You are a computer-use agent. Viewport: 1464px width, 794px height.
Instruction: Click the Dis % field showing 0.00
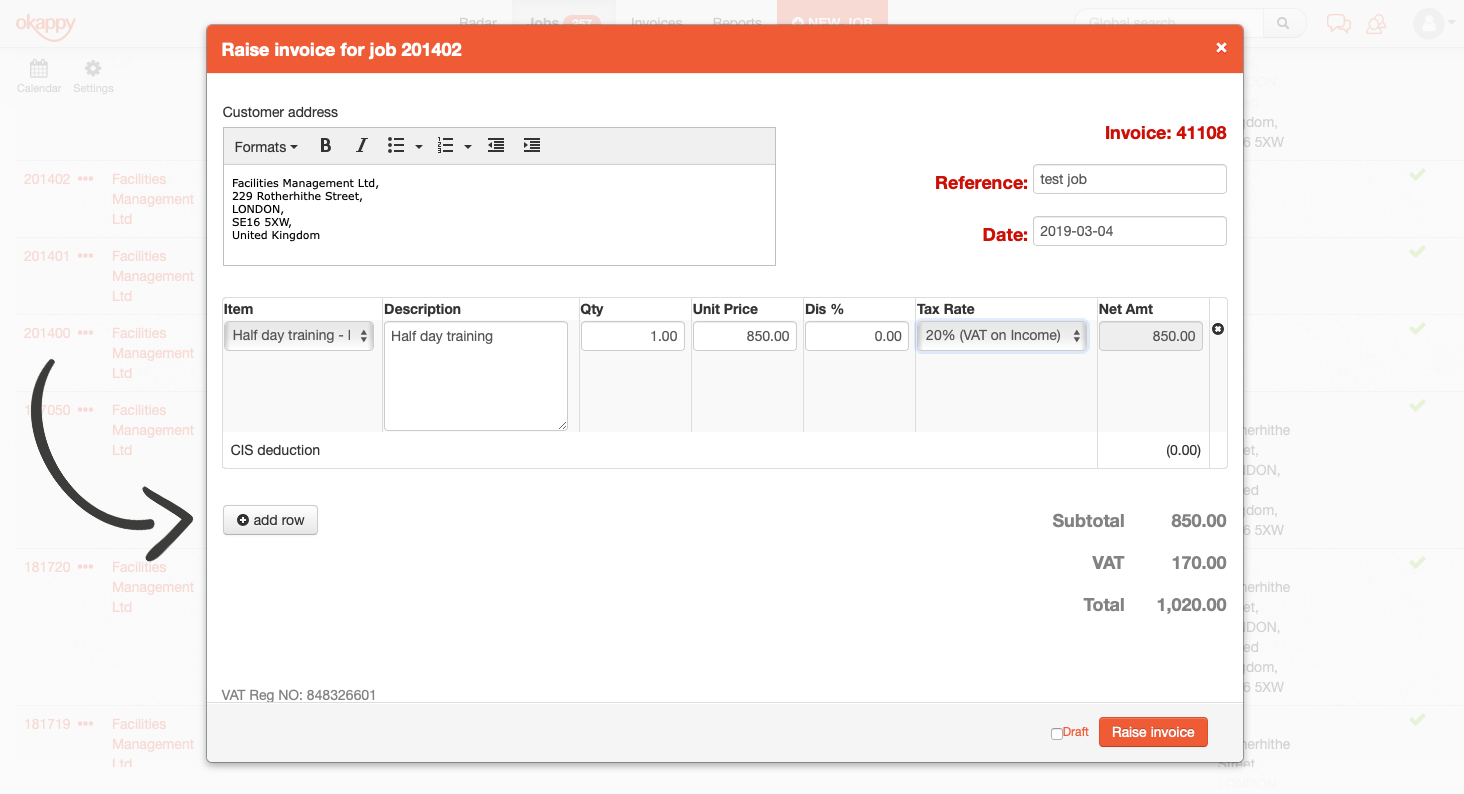[x=857, y=336]
